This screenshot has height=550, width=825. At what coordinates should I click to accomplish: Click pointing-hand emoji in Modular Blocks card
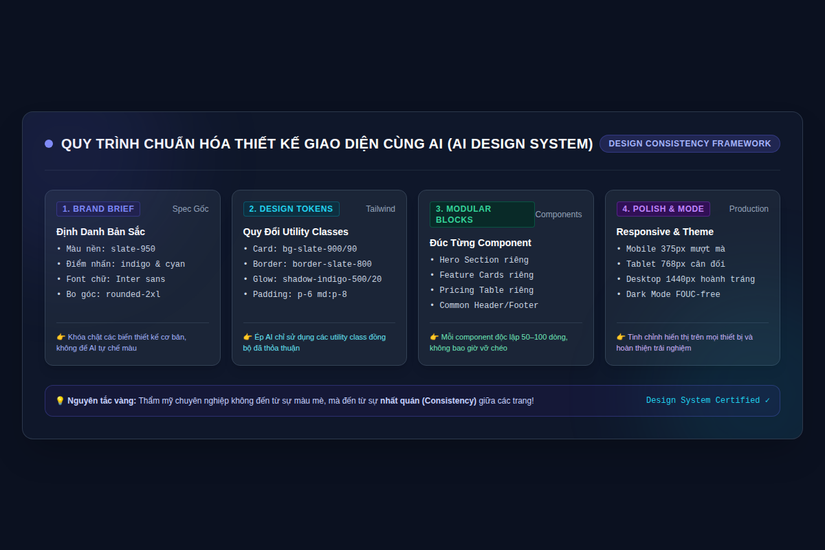click(x=434, y=337)
